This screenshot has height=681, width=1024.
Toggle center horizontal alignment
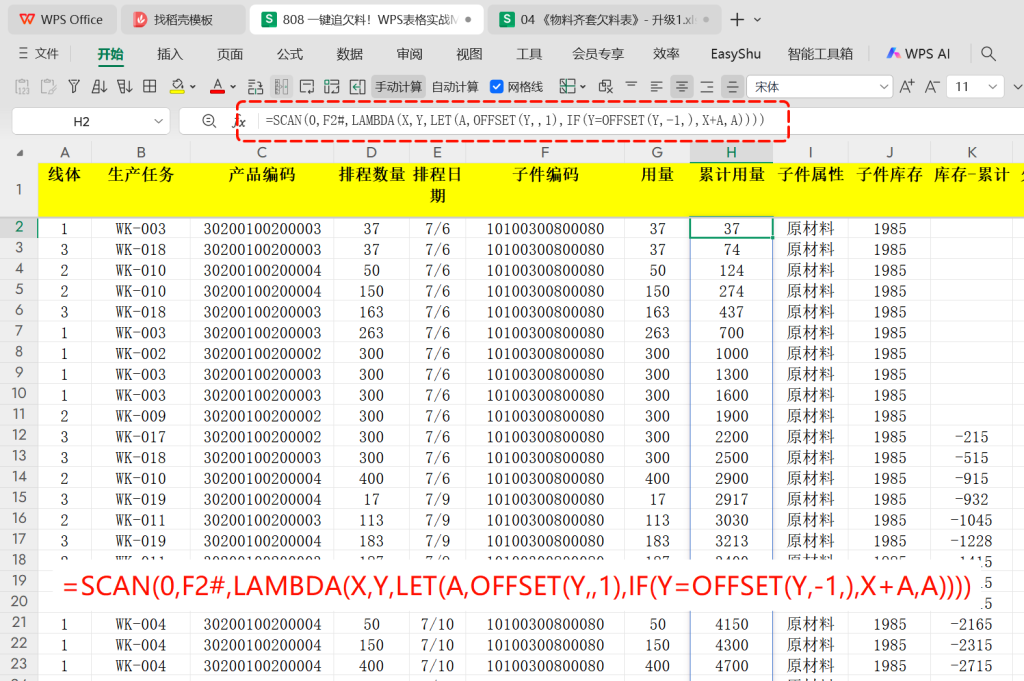pos(682,87)
